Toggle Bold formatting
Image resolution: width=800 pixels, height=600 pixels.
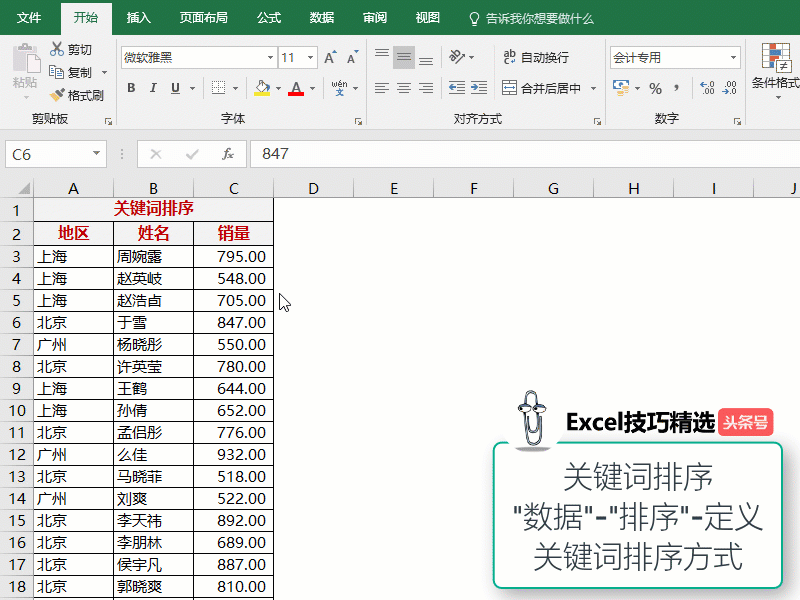131,88
